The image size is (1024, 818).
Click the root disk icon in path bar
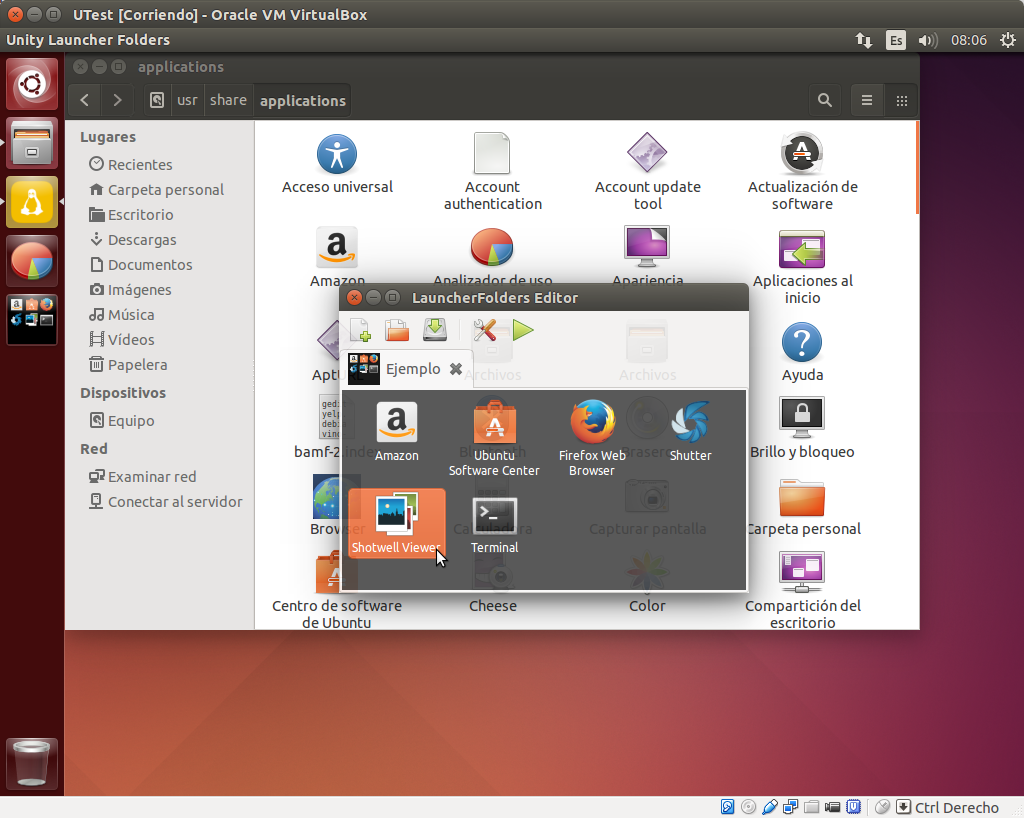pyautogui.click(x=157, y=101)
